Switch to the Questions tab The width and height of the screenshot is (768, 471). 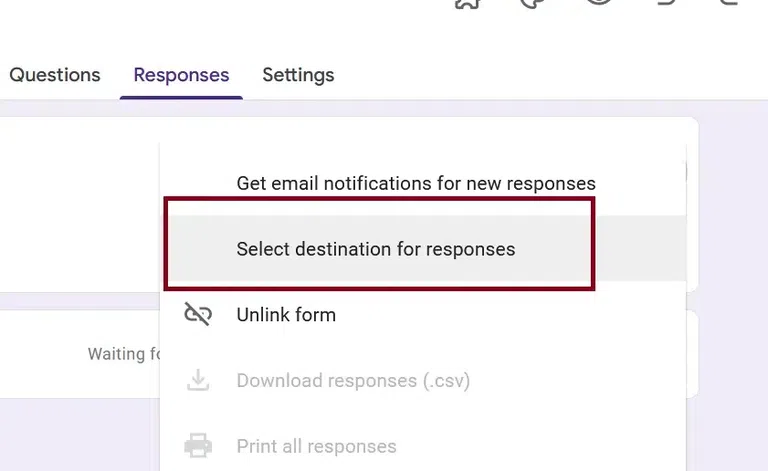coord(55,75)
